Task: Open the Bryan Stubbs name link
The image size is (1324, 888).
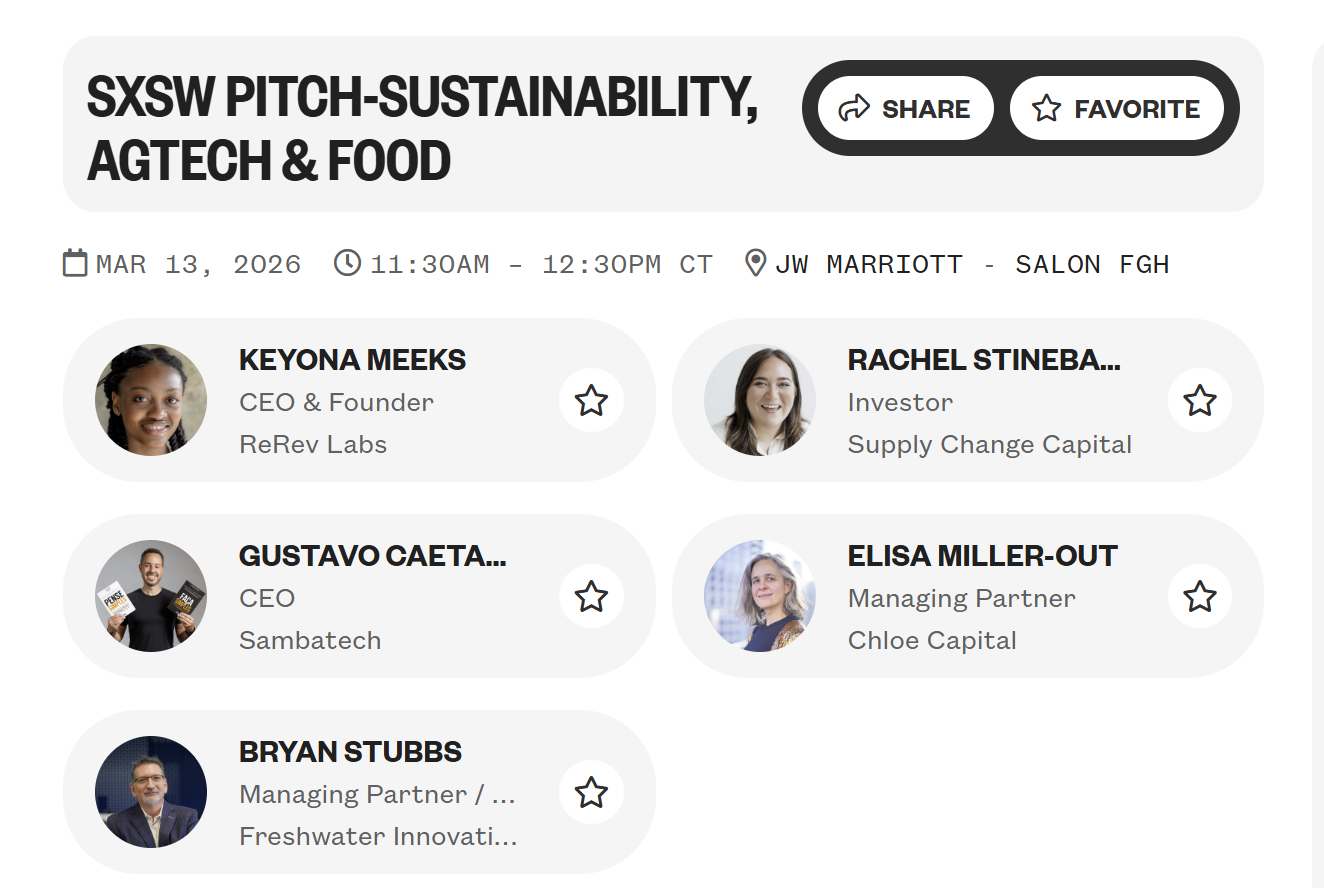Action: tap(350, 752)
